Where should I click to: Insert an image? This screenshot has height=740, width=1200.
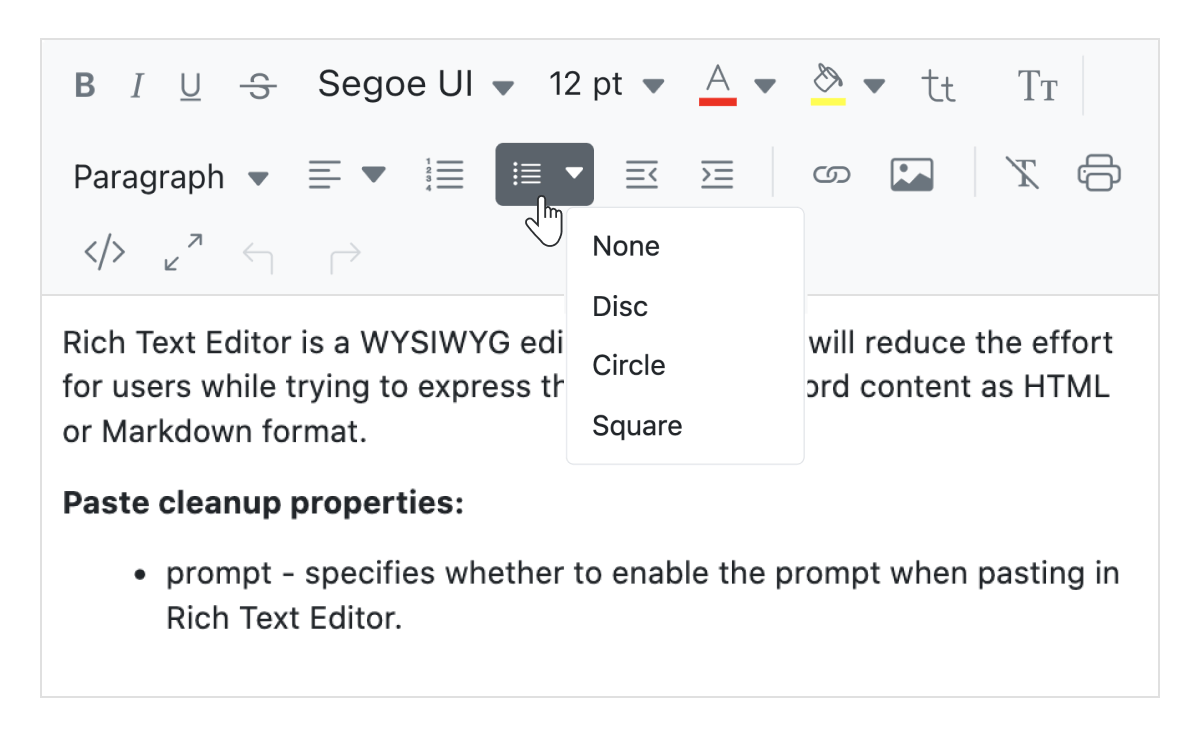[911, 173]
